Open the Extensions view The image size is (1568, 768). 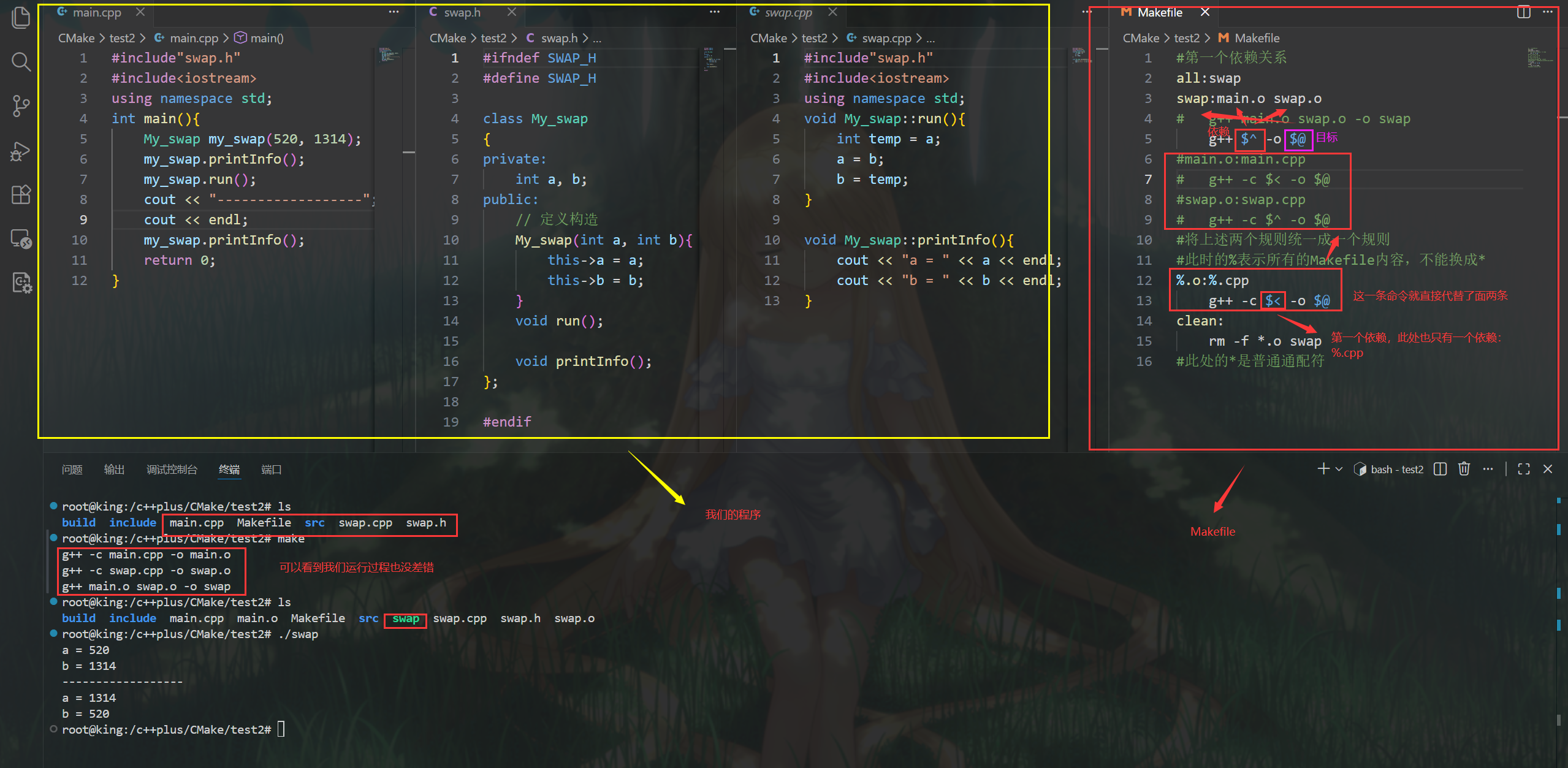21,195
